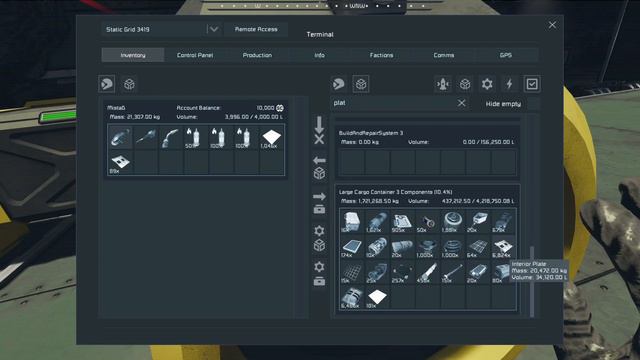Image resolution: width=640 pixels, height=360 pixels.
Task: Clear the 'plat' search with X
Action: pyautogui.click(x=461, y=103)
